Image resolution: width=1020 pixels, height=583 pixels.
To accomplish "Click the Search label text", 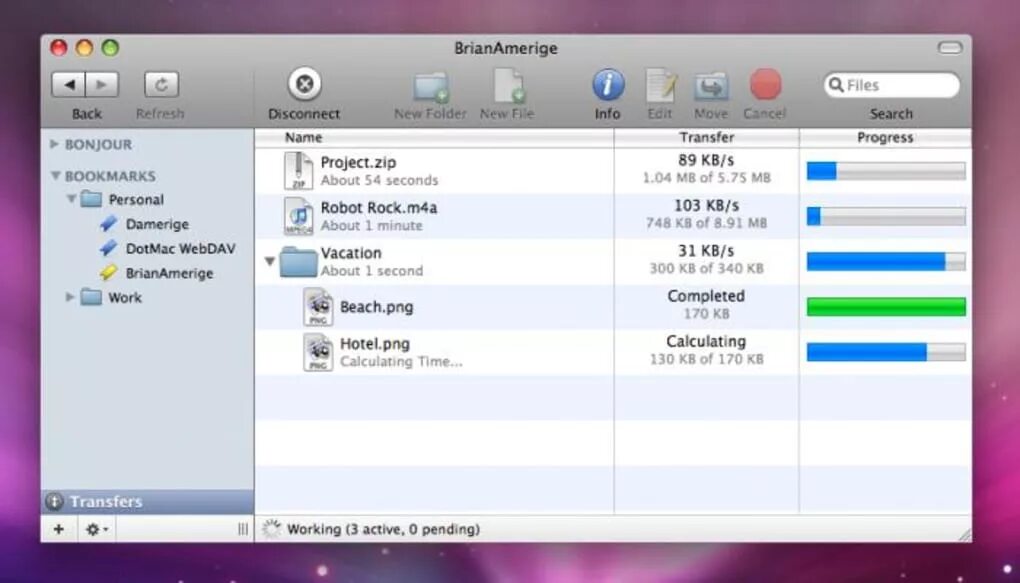I will coord(891,114).
